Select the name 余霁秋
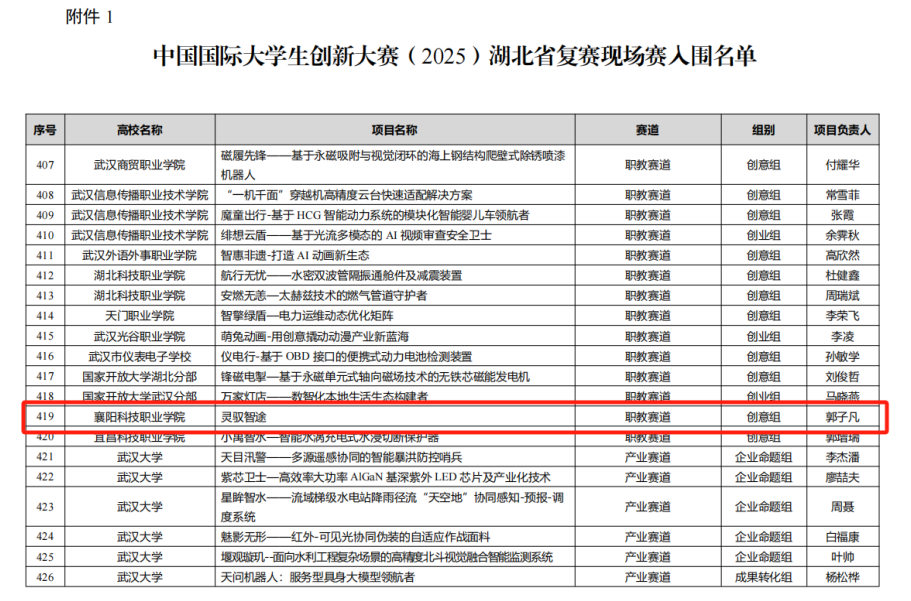Viewport: 911px width, 601px height. 842,235
